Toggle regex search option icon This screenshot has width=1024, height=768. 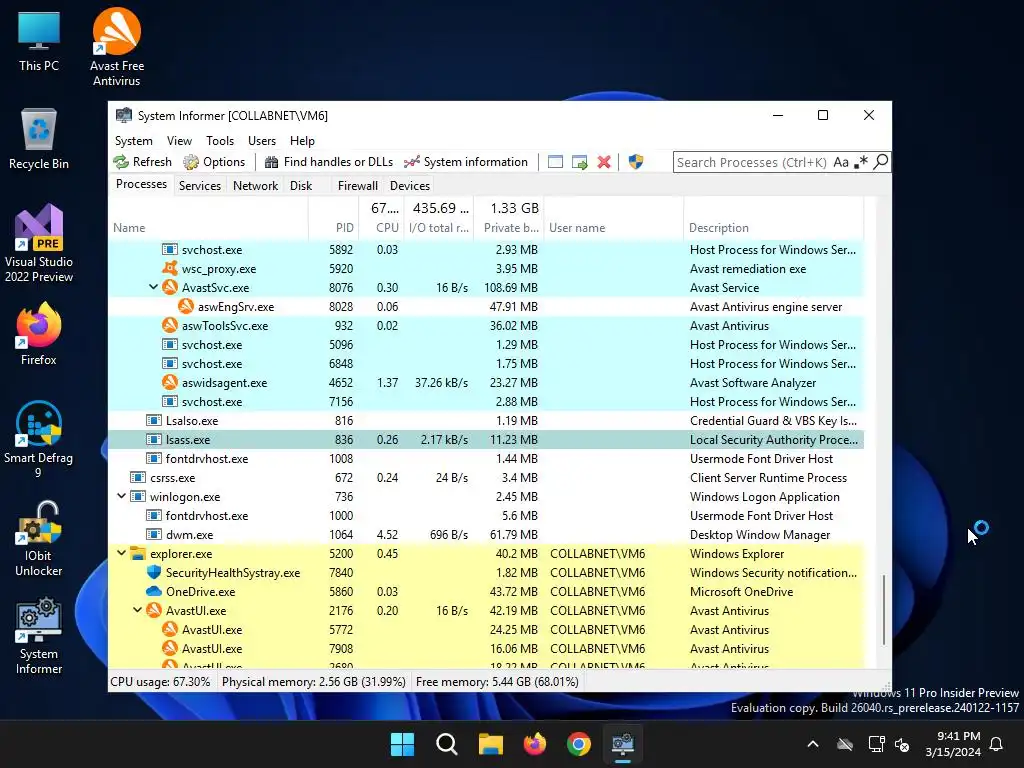861,162
